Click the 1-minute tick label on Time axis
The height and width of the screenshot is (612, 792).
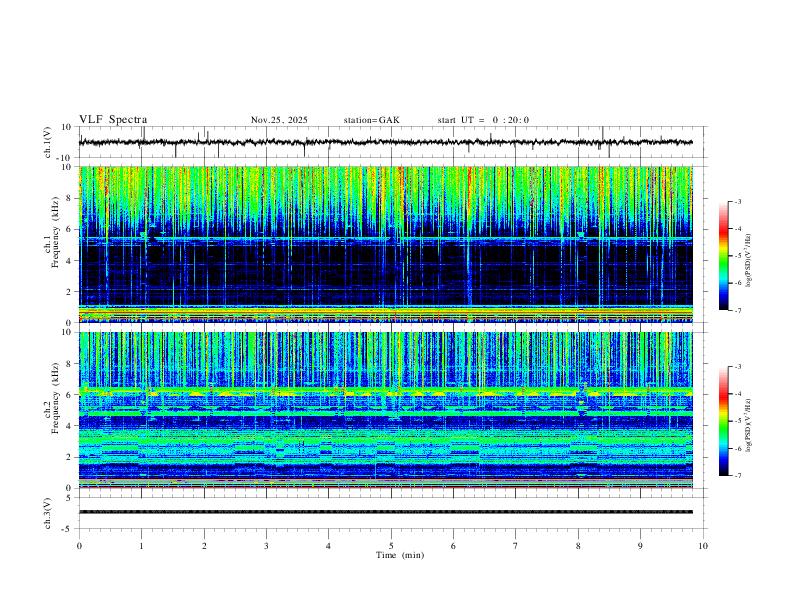(141, 546)
